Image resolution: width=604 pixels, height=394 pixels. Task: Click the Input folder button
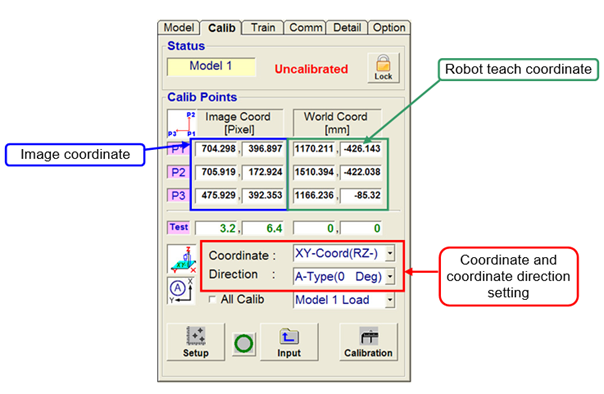pos(289,342)
